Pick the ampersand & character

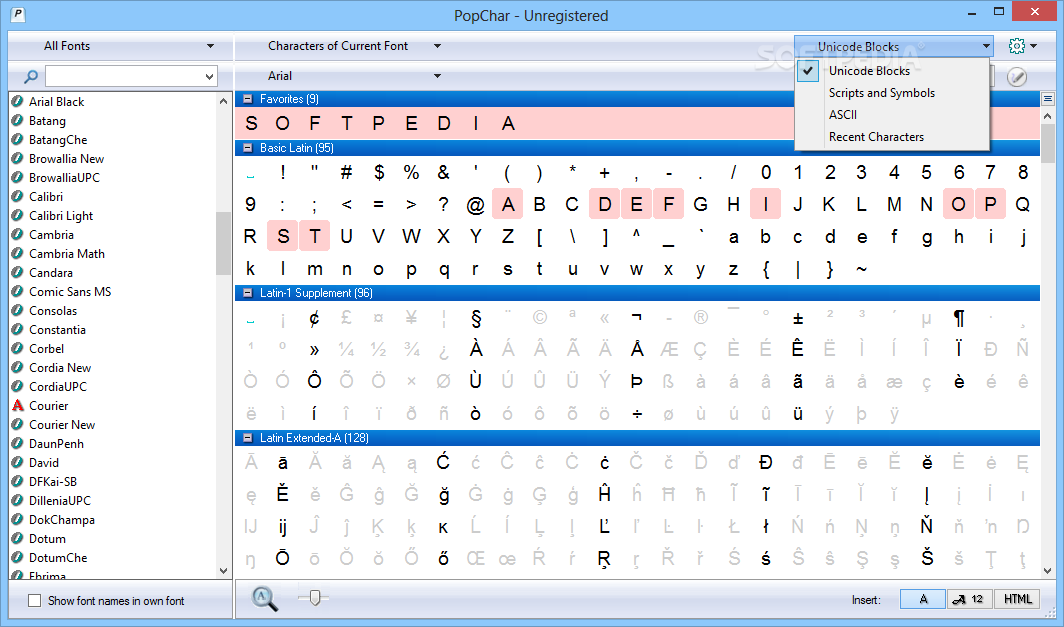(443, 172)
